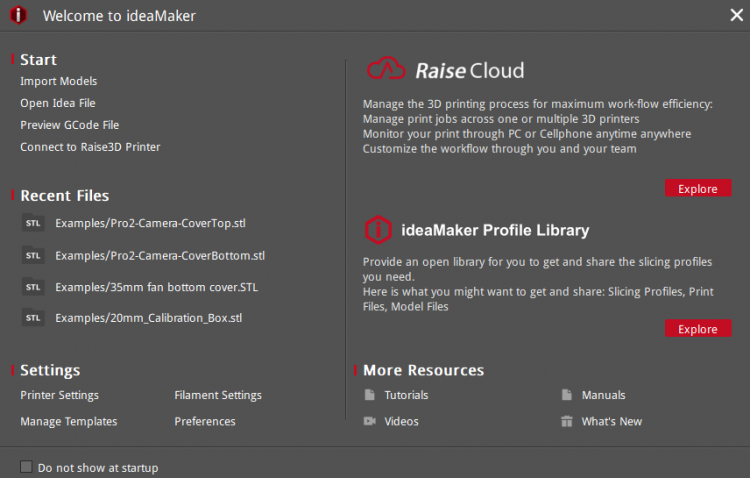Click the Manuals document icon
Image resolution: width=750 pixels, height=478 pixels.
point(567,395)
